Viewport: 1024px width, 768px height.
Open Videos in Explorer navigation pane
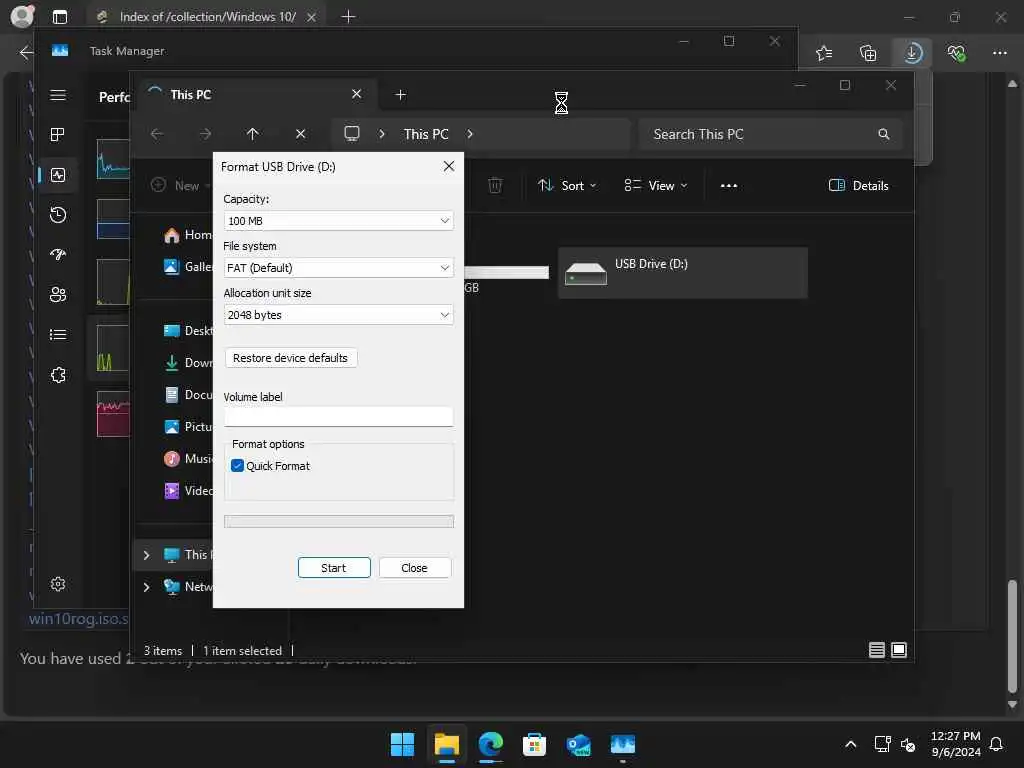(x=188, y=490)
